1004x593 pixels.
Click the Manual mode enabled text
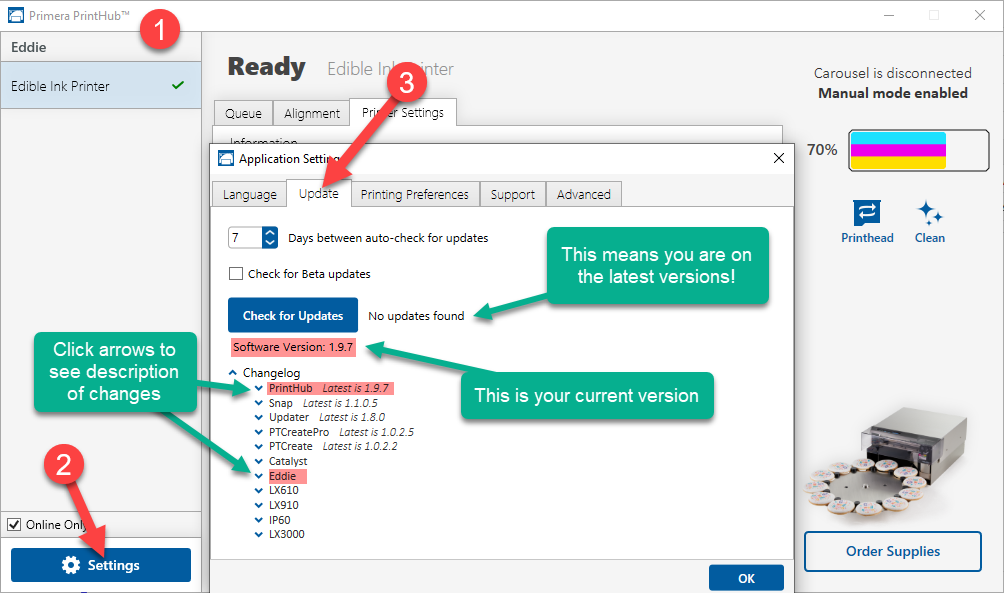click(893, 93)
